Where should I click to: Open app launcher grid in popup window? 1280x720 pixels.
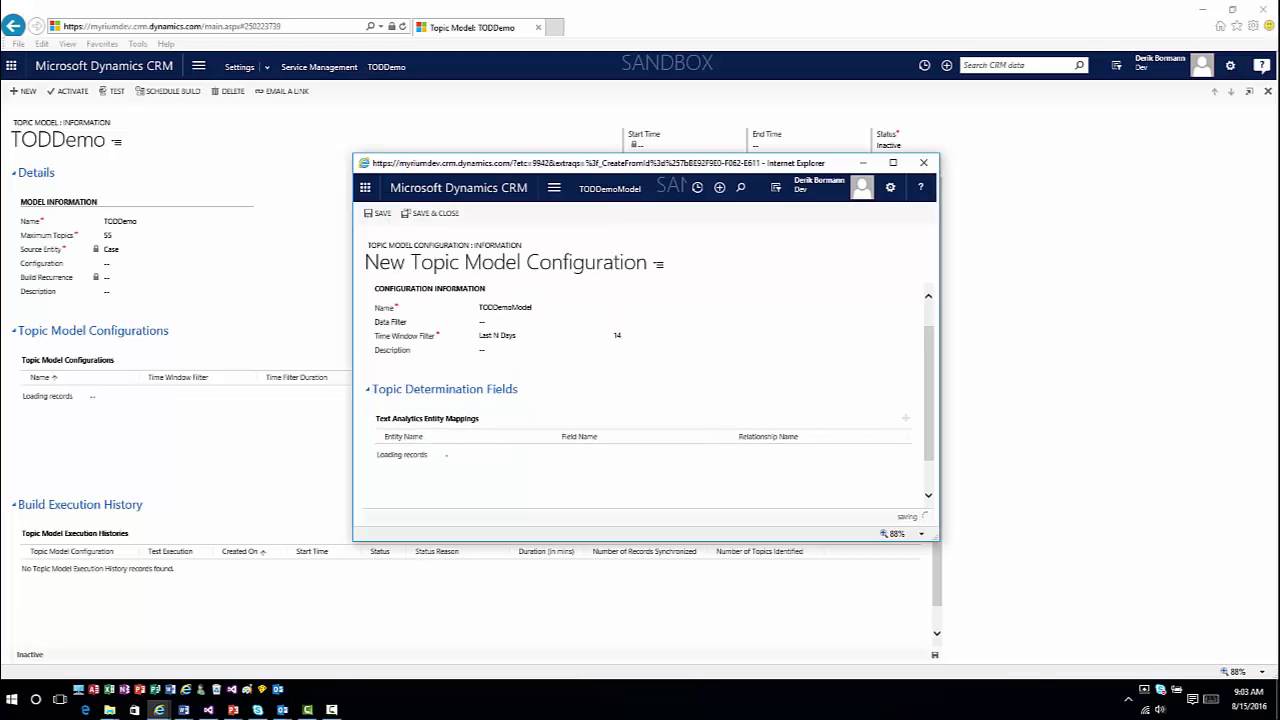point(365,187)
